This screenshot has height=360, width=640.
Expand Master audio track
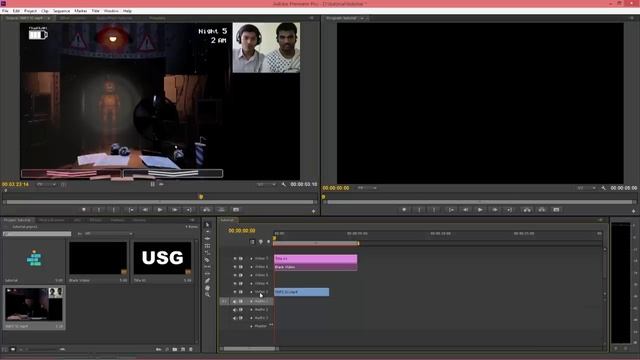point(251,326)
